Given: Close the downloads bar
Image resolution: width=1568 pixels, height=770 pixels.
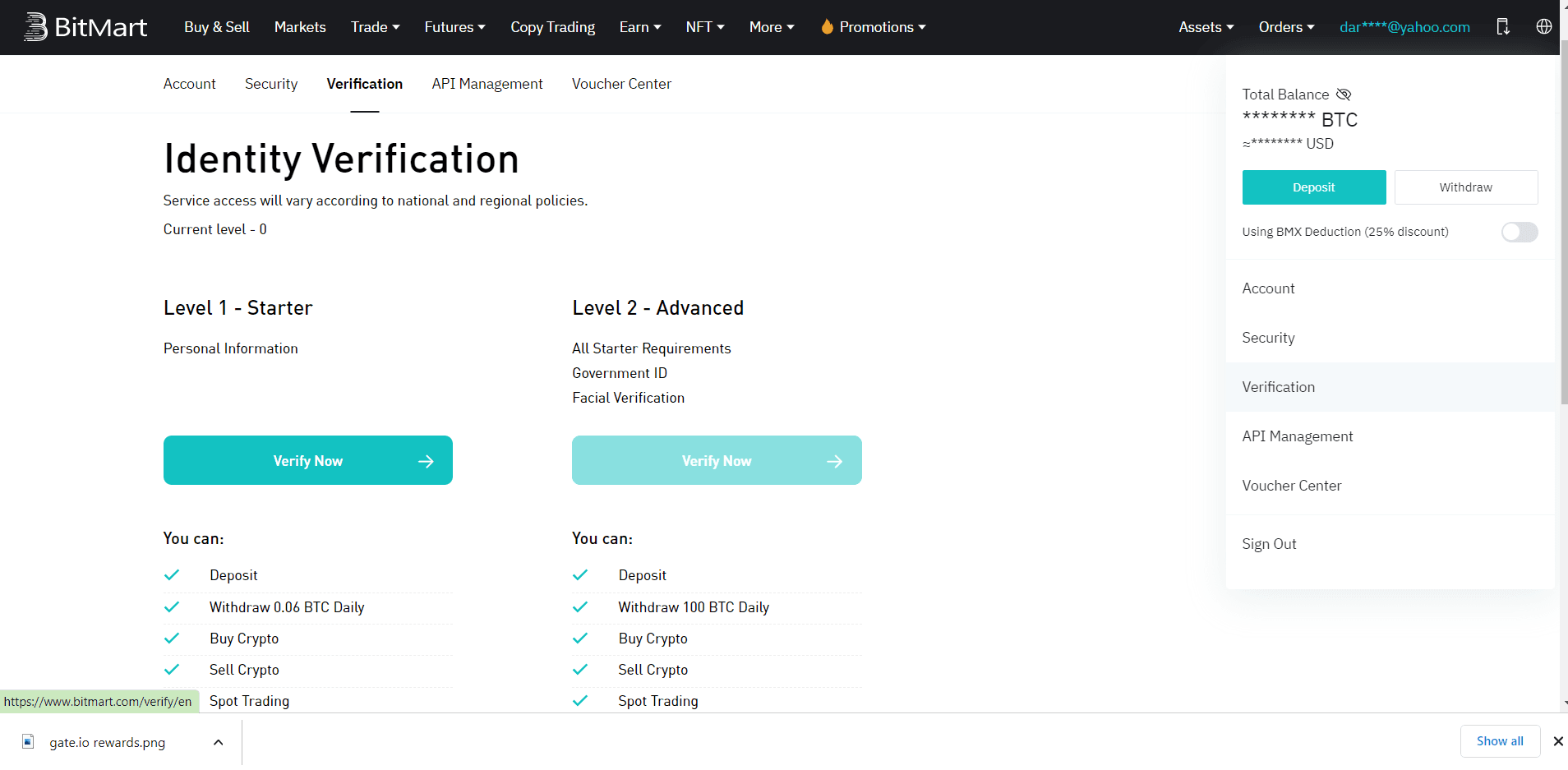Looking at the screenshot, I should click(1557, 741).
